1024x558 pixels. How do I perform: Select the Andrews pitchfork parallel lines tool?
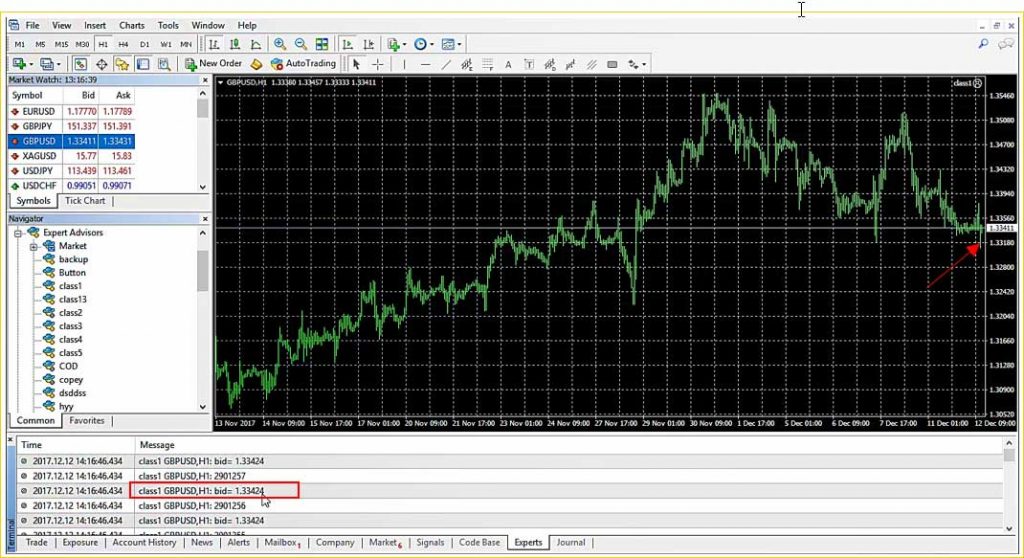(591, 64)
